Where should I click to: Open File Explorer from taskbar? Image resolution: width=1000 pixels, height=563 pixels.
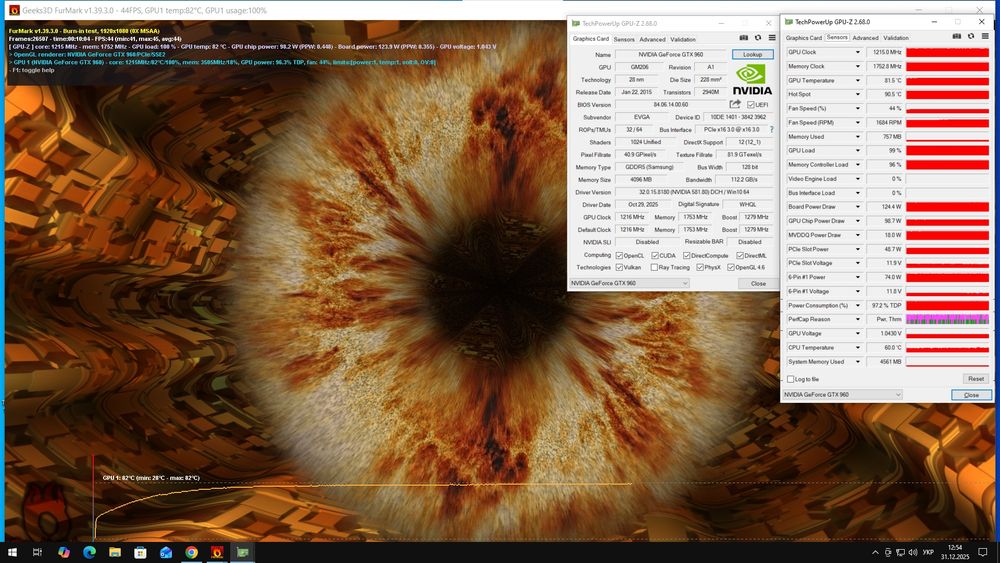pyautogui.click(x=115, y=552)
